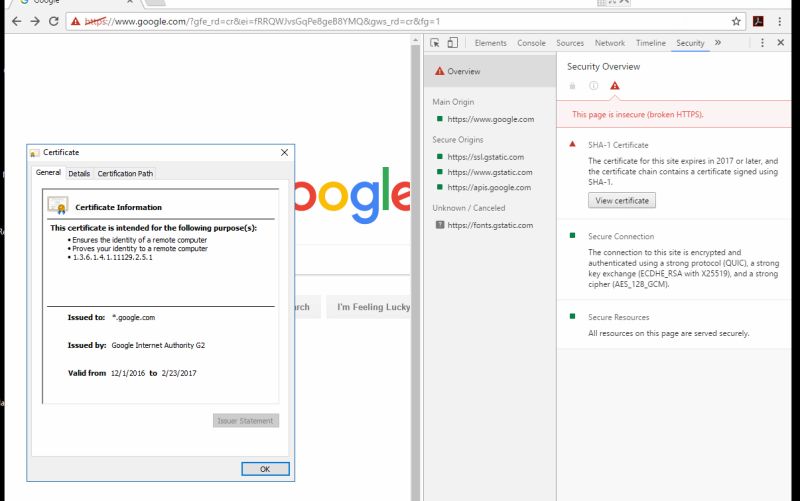
Task: Toggle the device toolbar in DevTools
Action: (x=453, y=43)
